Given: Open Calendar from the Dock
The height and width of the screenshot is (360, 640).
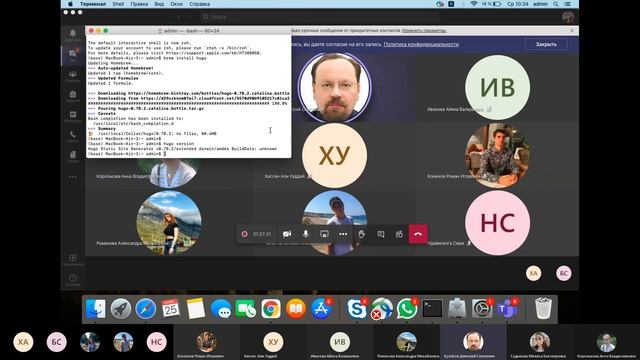Looking at the screenshot, I should [x=171, y=309].
